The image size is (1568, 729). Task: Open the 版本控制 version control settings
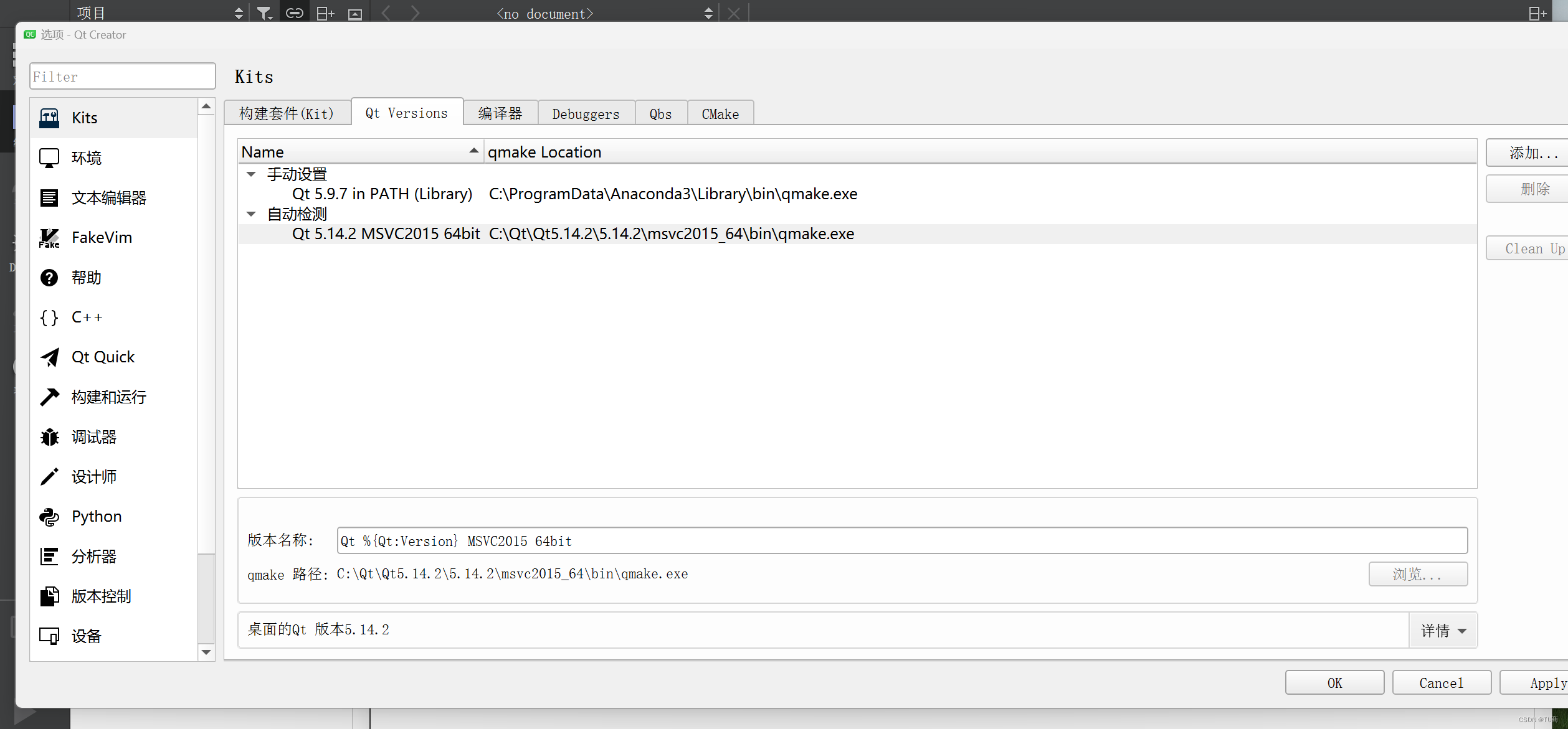coord(101,596)
